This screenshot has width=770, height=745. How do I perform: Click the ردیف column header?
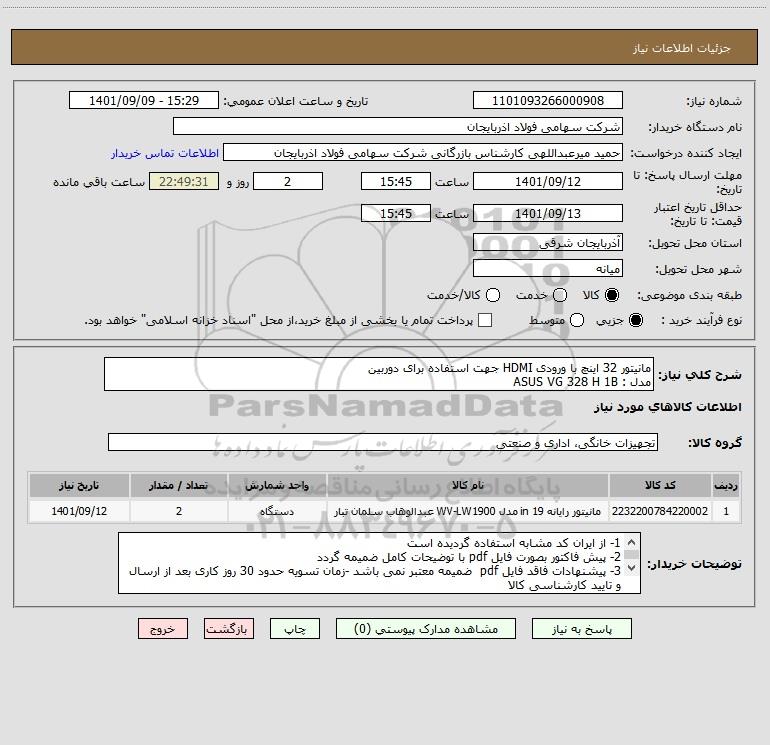click(x=726, y=486)
